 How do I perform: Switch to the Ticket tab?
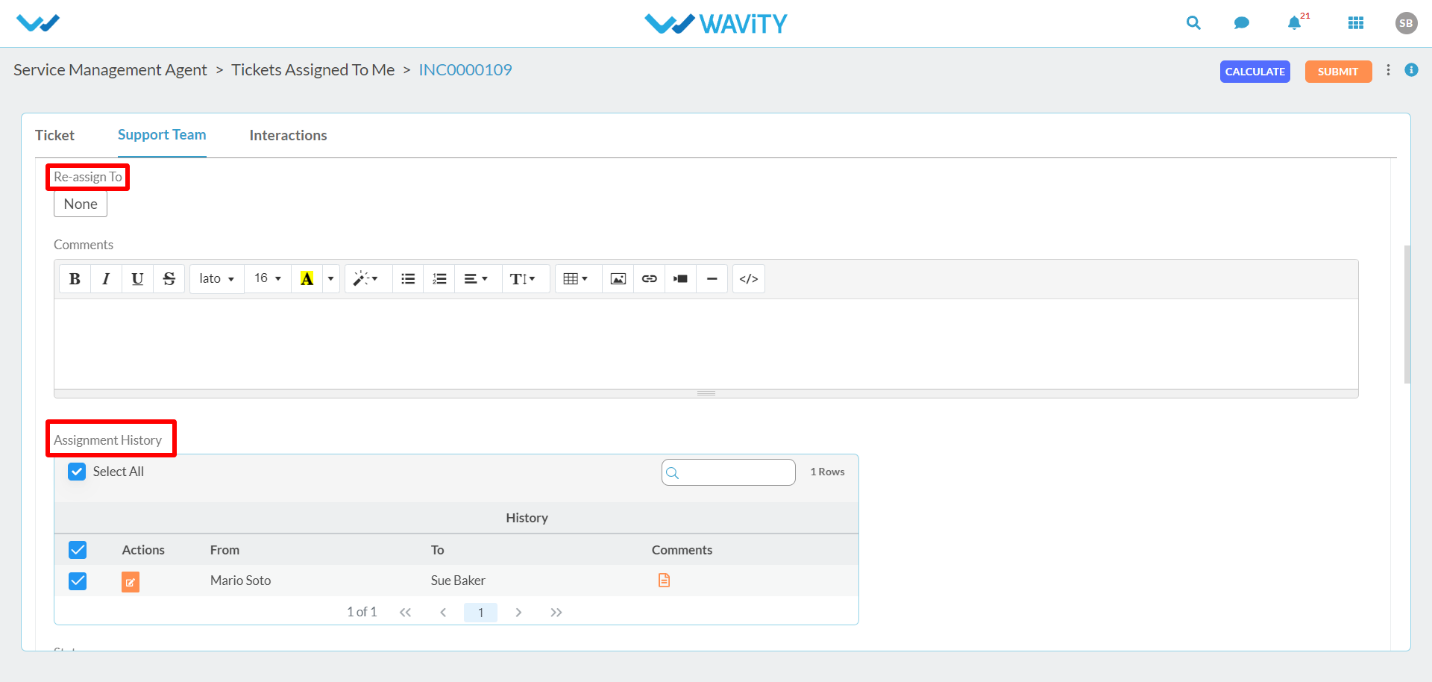pyautogui.click(x=55, y=135)
